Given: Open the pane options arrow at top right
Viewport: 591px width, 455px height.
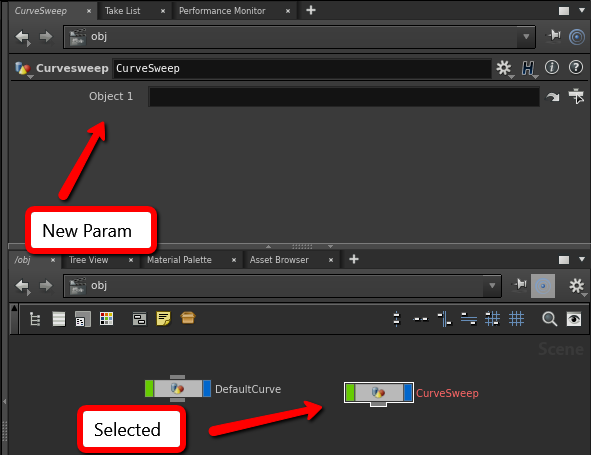Looking at the screenshot, I should coord(582,10).
